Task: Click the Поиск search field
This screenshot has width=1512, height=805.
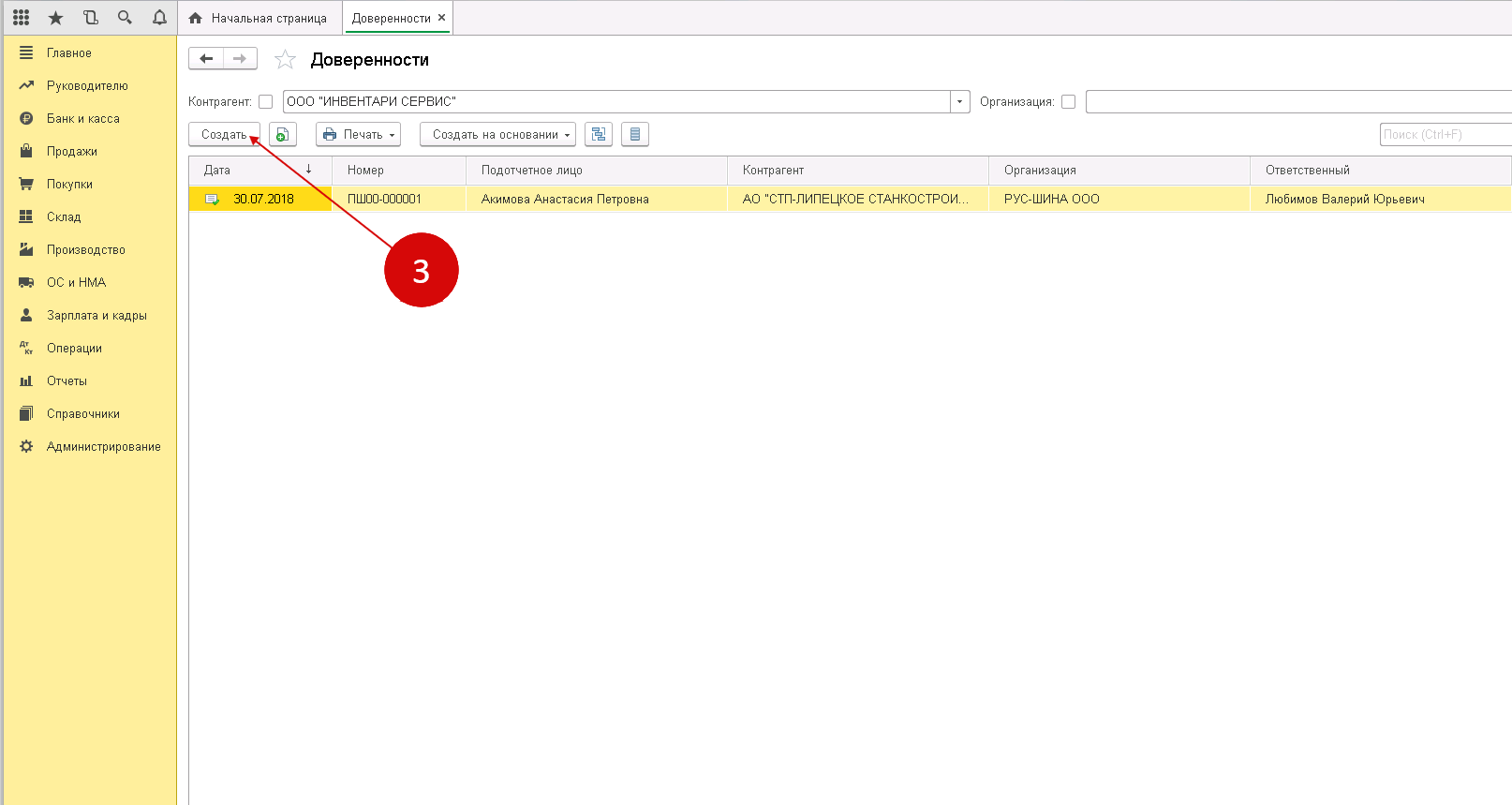Action: [1445, 134]
